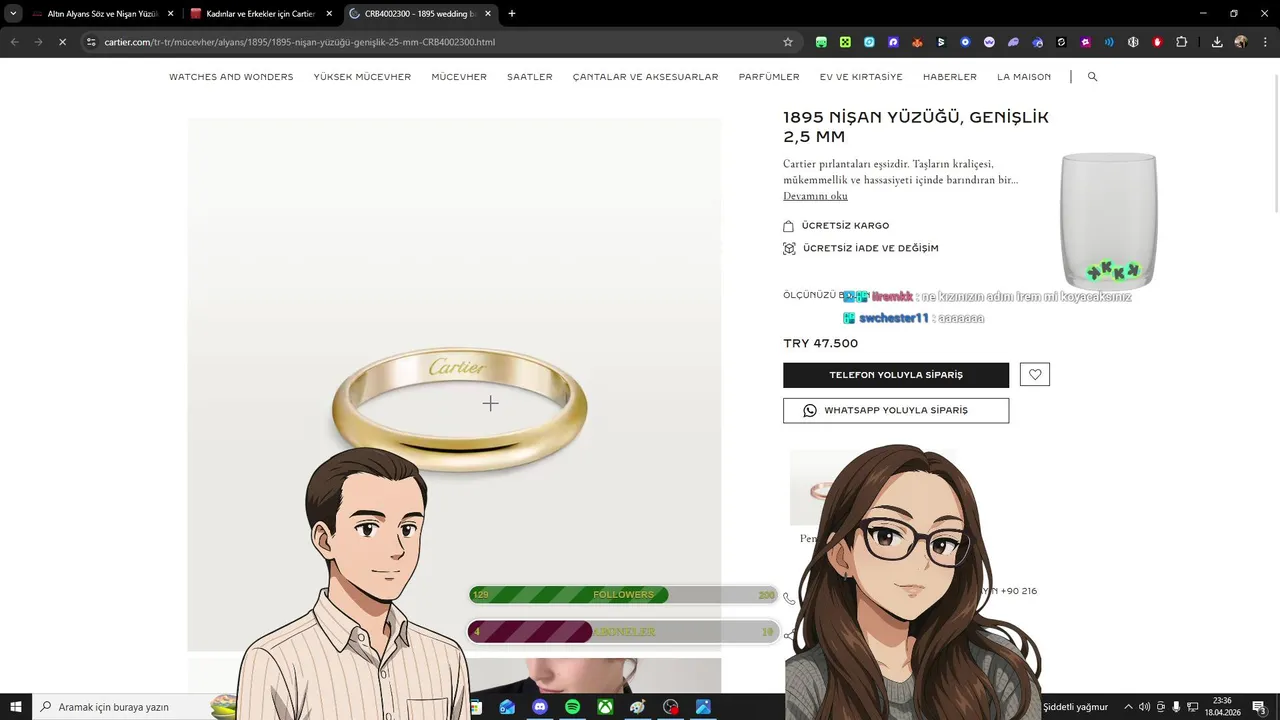The width and height of the screenshot is (1280, 720).
Task: Click the green smiley extension icon
Action: (x=821, y=42)
